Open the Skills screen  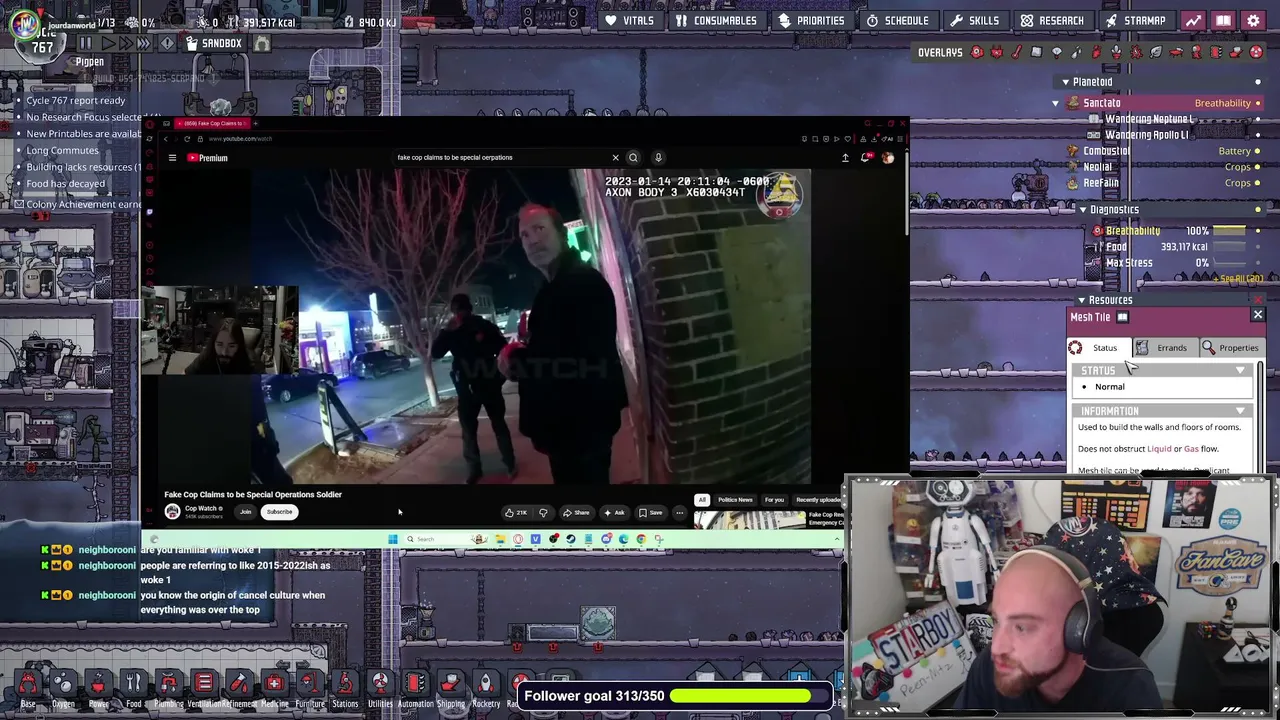pyautogui.click(x=975, y=20)
